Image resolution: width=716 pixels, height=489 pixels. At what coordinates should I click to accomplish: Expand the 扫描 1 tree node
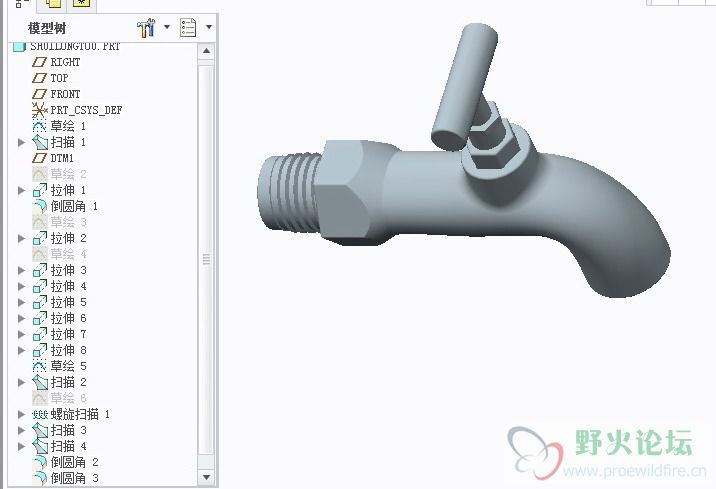pyautogui.click(x=21, y=142)
